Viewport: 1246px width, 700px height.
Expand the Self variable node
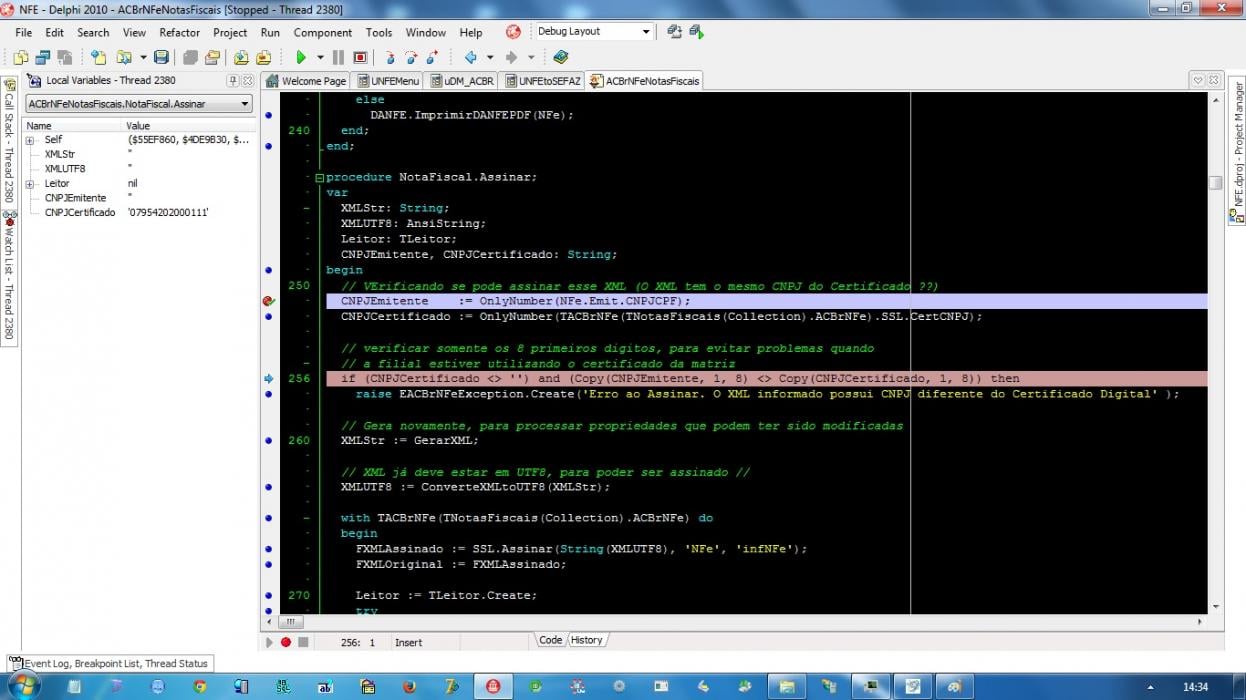pyautogui.click(x=30, y=140)
